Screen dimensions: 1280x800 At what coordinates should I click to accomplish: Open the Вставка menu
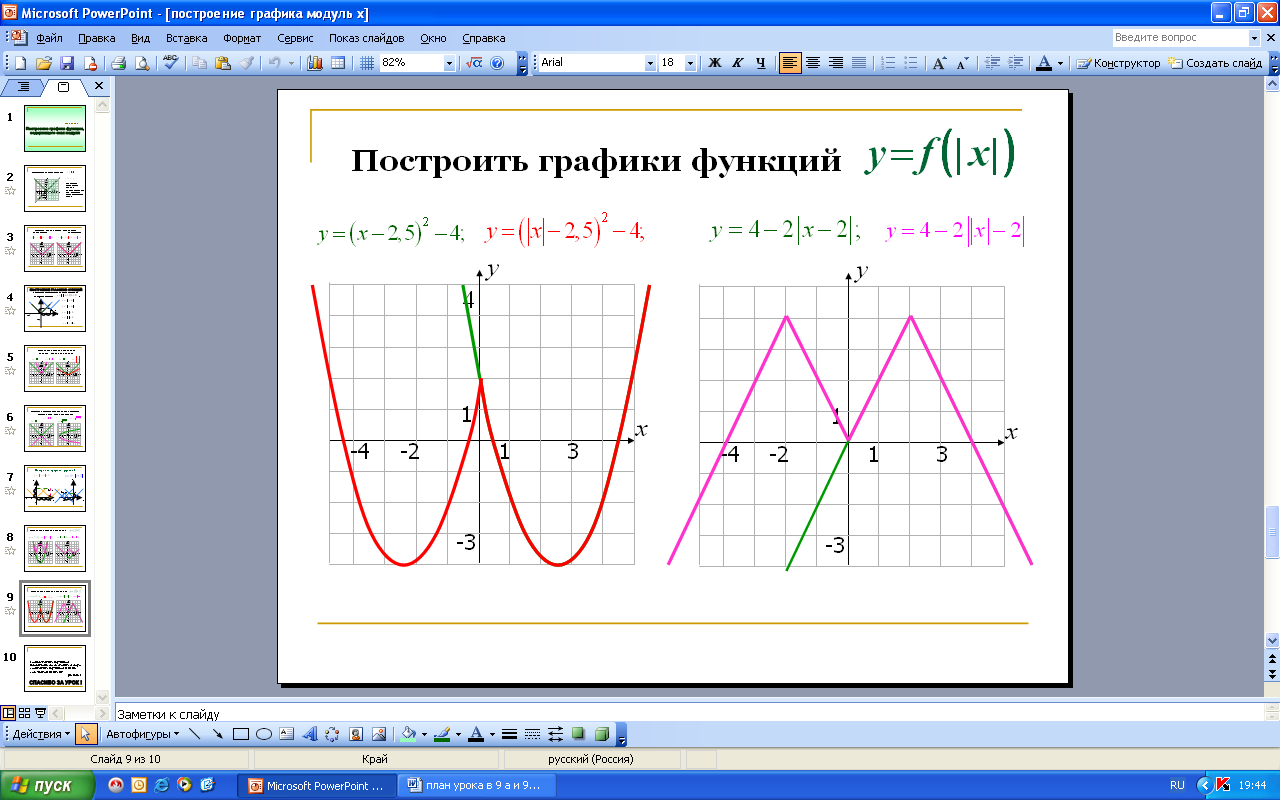pyautogui.click(x=186, y=38)
